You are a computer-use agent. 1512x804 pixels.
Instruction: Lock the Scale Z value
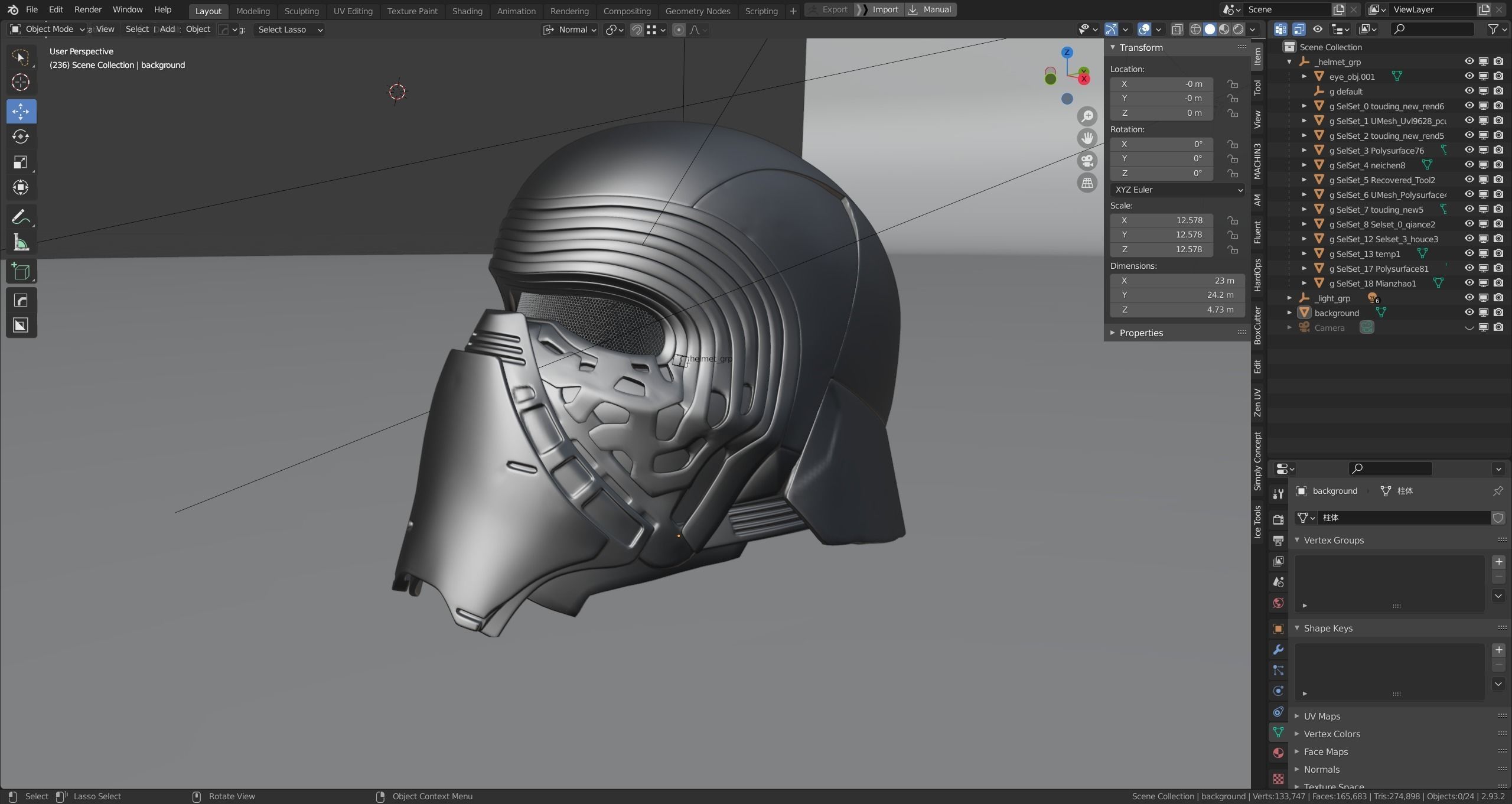pyautogui.click(x=1232, y=249)
